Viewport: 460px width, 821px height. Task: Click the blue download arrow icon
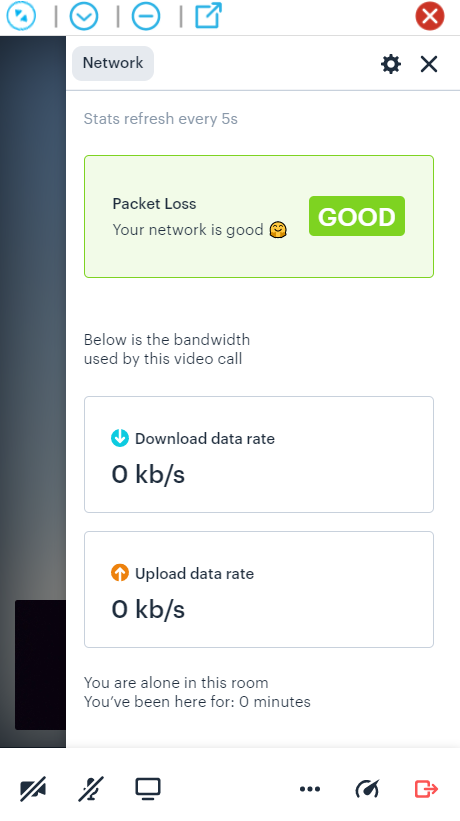pyautogui.click(x=120, y=438)
